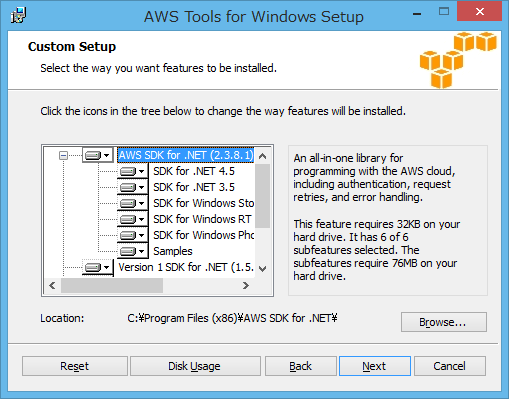Select AWS SDK for .NET (2.3.8.1) tree item
Image resolution: width=509 pixels, height=399 pixels.
pyautogui.click(x=186, y=155)
